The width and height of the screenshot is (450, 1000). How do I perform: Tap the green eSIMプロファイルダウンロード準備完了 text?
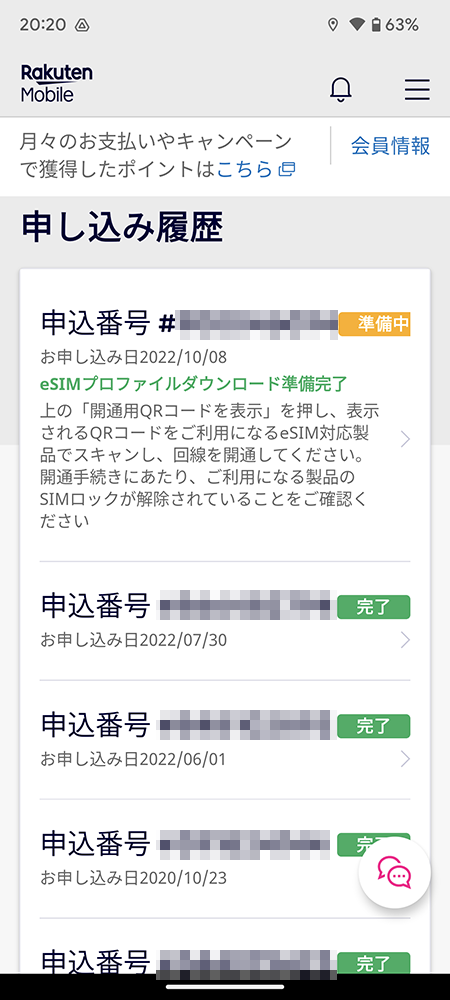pos(194,383)
